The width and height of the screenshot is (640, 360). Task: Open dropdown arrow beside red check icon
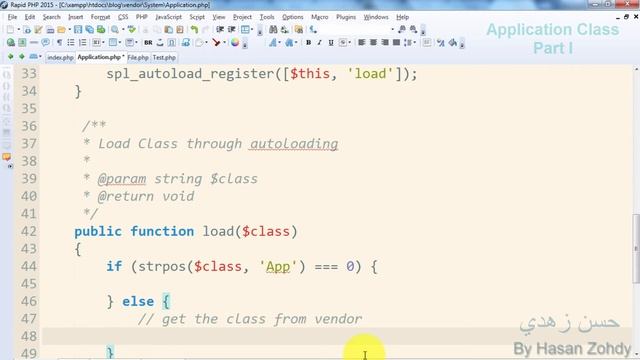click(x=224, y=42)
